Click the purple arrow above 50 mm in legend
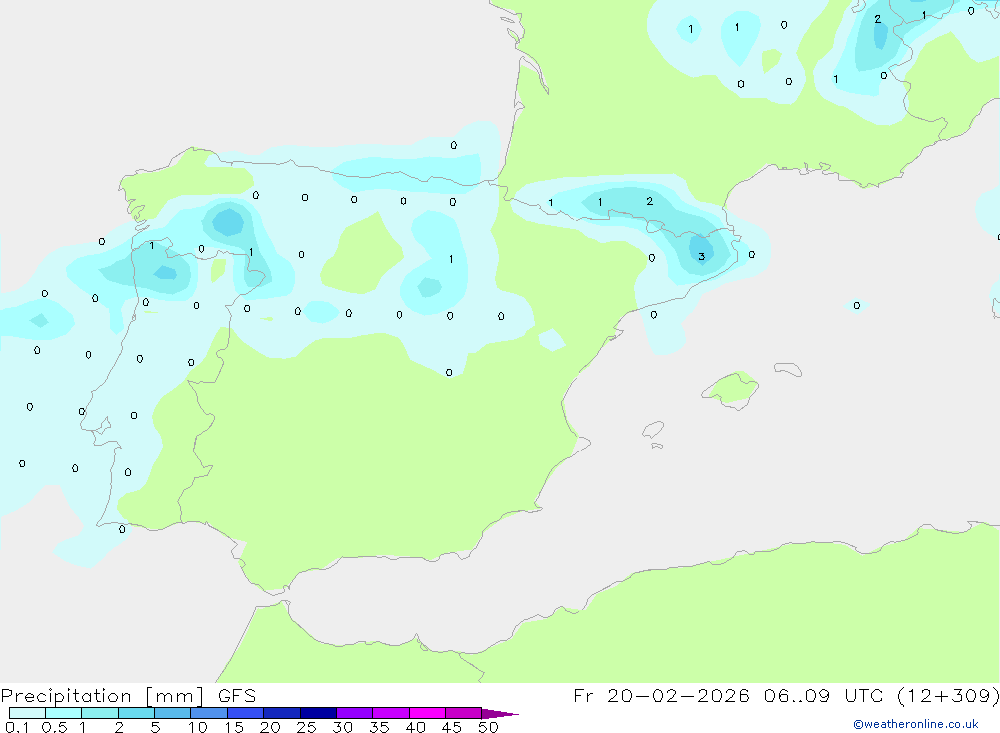Screen dimensions: 1000x733 click(x=499, y=713)
